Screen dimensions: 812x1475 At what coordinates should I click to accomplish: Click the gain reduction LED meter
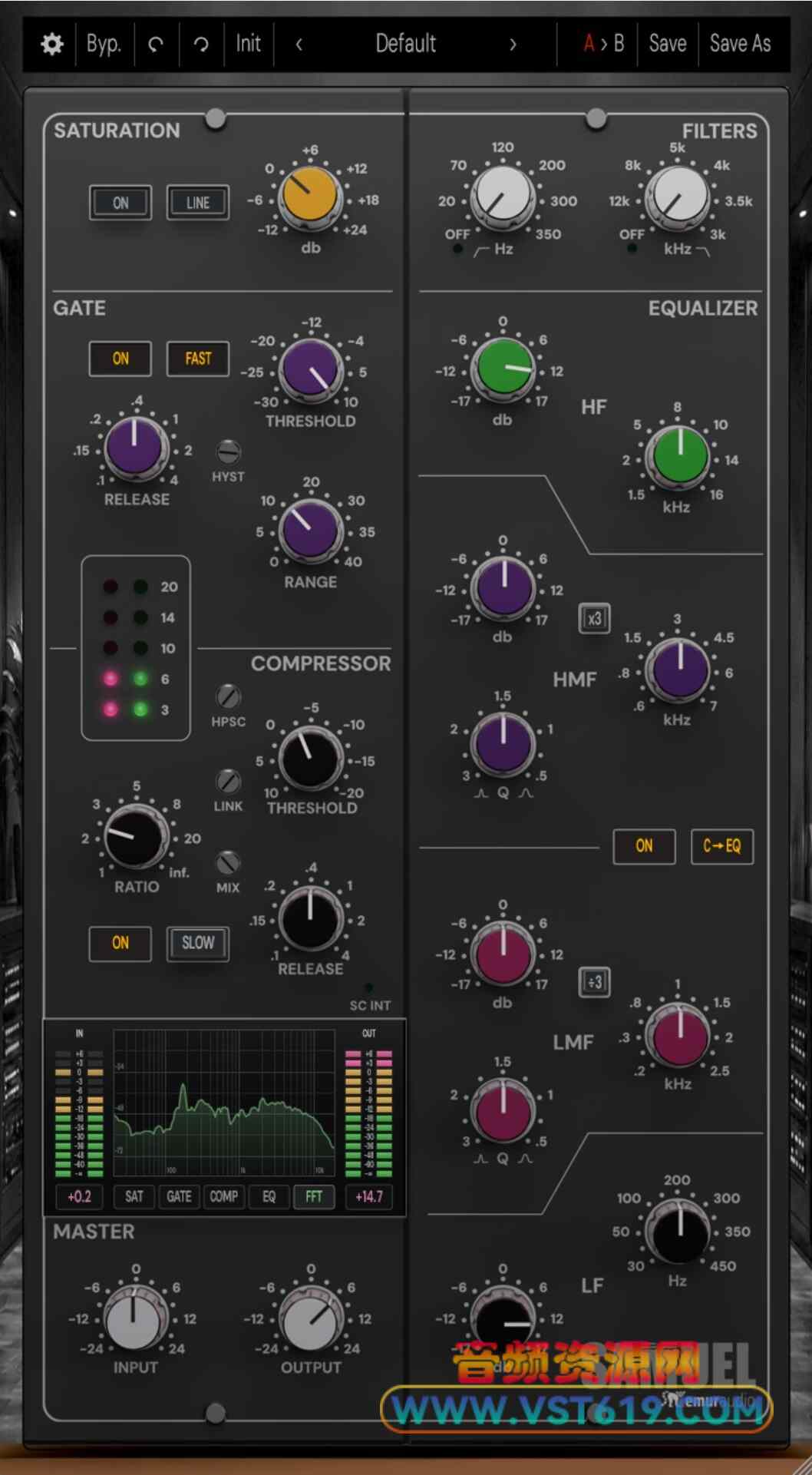(x=136, y=648)
